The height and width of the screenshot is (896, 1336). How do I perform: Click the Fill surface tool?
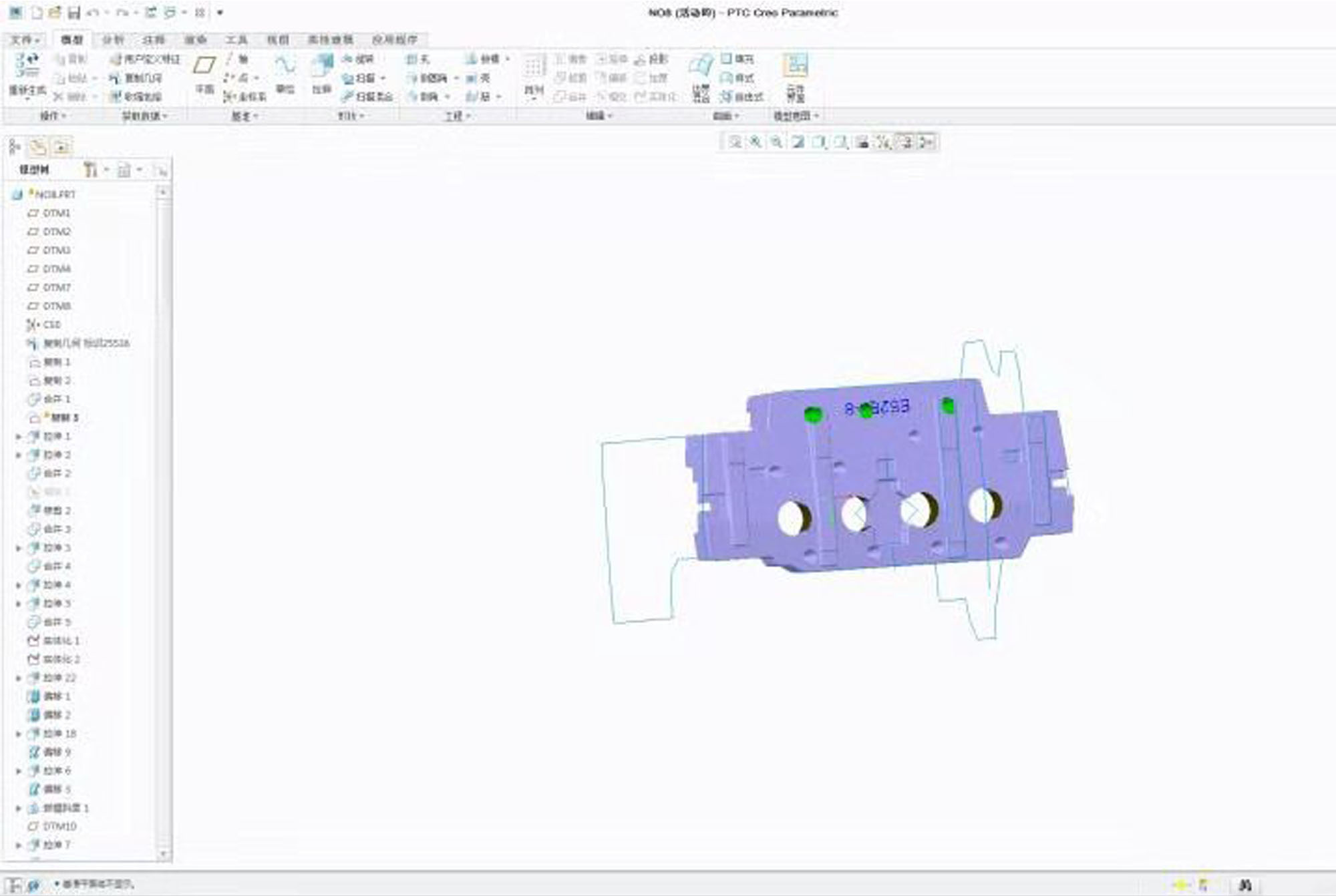[x=737, y=59]
